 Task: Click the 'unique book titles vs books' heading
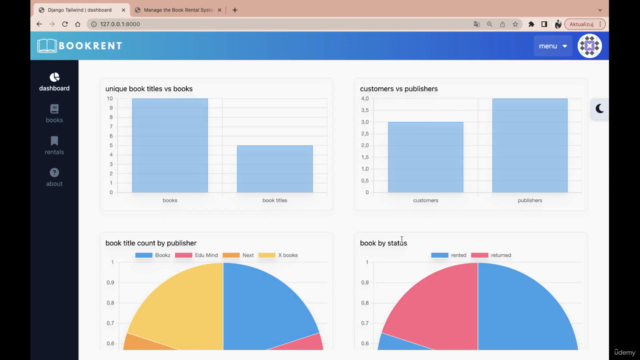tap(149, 89)
